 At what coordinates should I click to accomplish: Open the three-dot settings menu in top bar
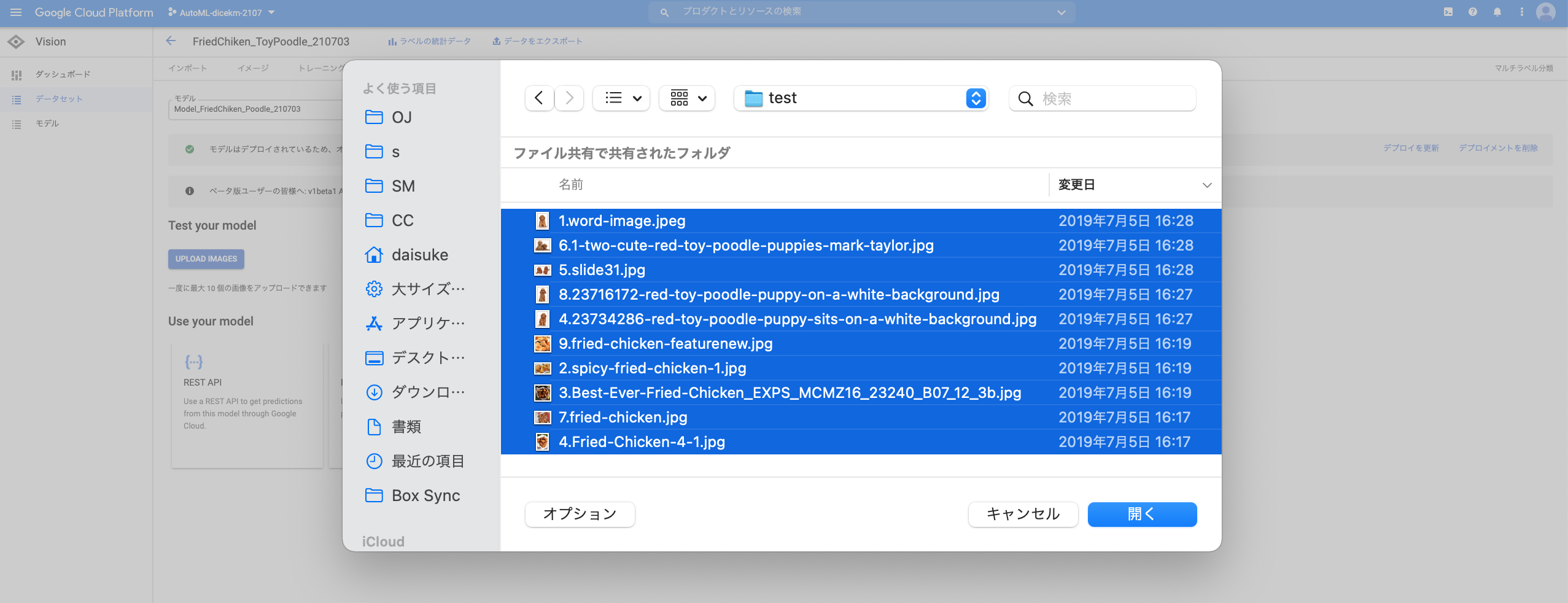1522,12
